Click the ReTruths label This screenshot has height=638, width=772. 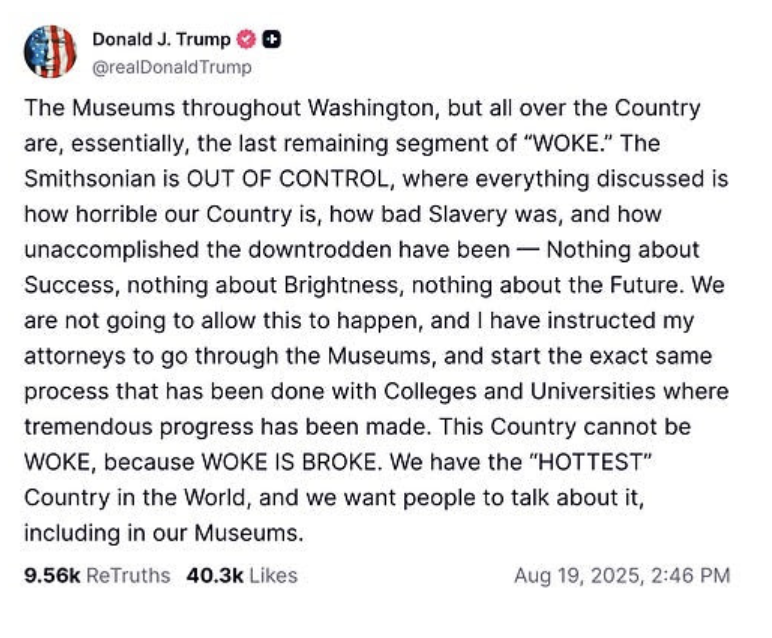pos(128,575)
